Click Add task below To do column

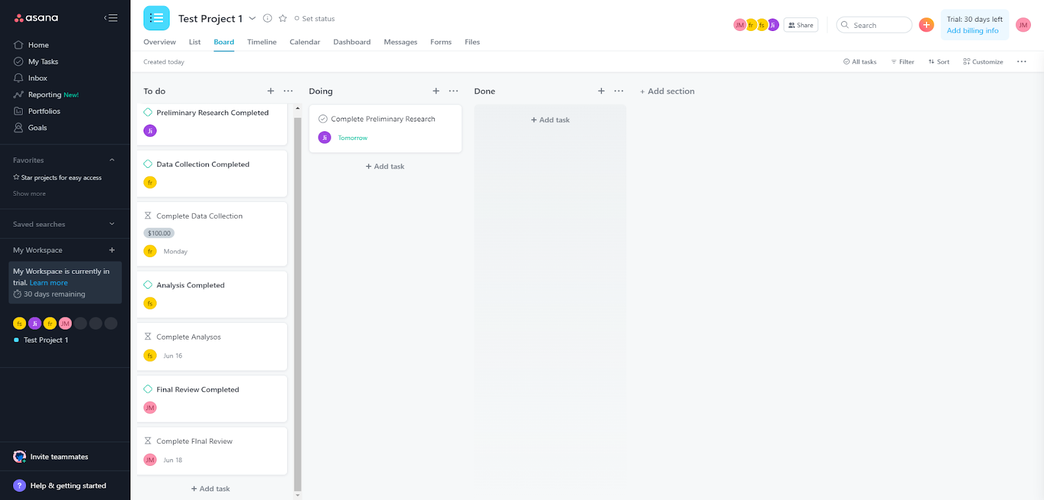210,489
